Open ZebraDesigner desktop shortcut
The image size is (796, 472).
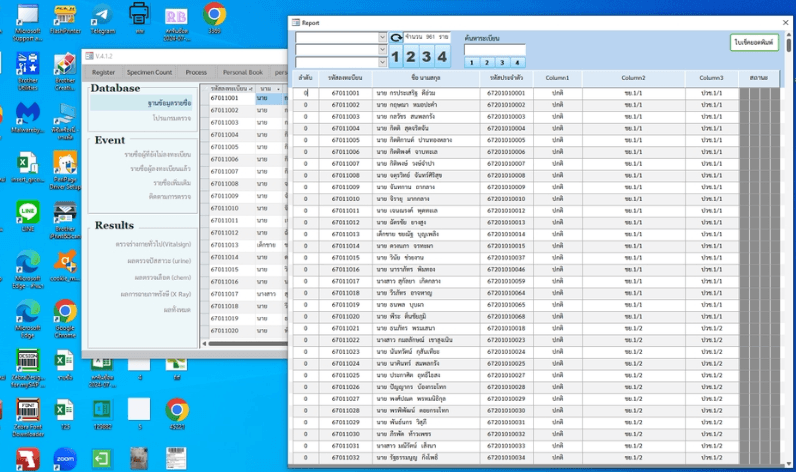point(27,368)
